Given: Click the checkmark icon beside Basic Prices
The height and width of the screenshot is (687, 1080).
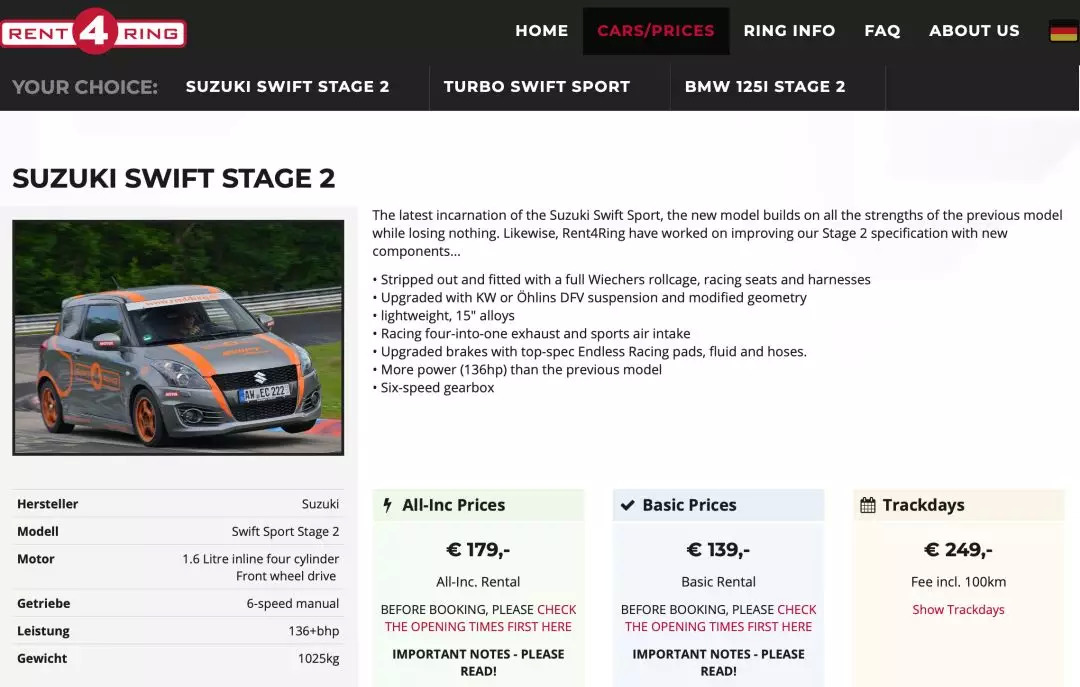Looking at the screenshot, I should 627,505.
